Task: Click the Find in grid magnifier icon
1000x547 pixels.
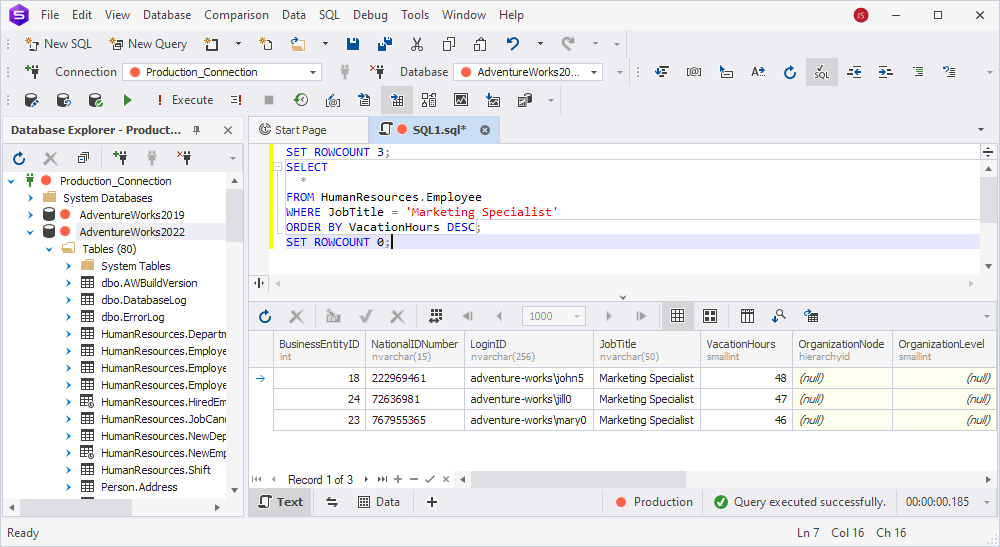Action: coord(779,316)
